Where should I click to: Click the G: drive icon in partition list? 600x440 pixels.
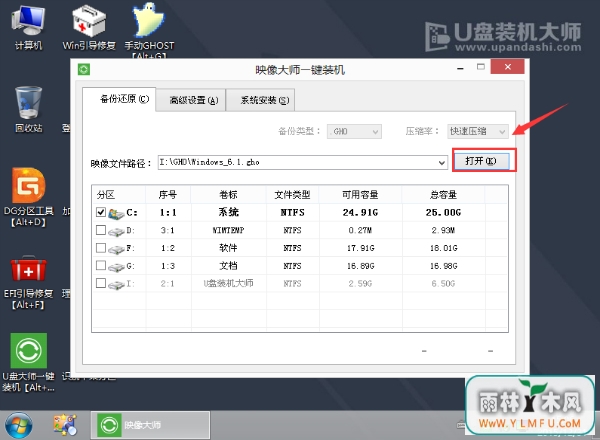(116, 267)
